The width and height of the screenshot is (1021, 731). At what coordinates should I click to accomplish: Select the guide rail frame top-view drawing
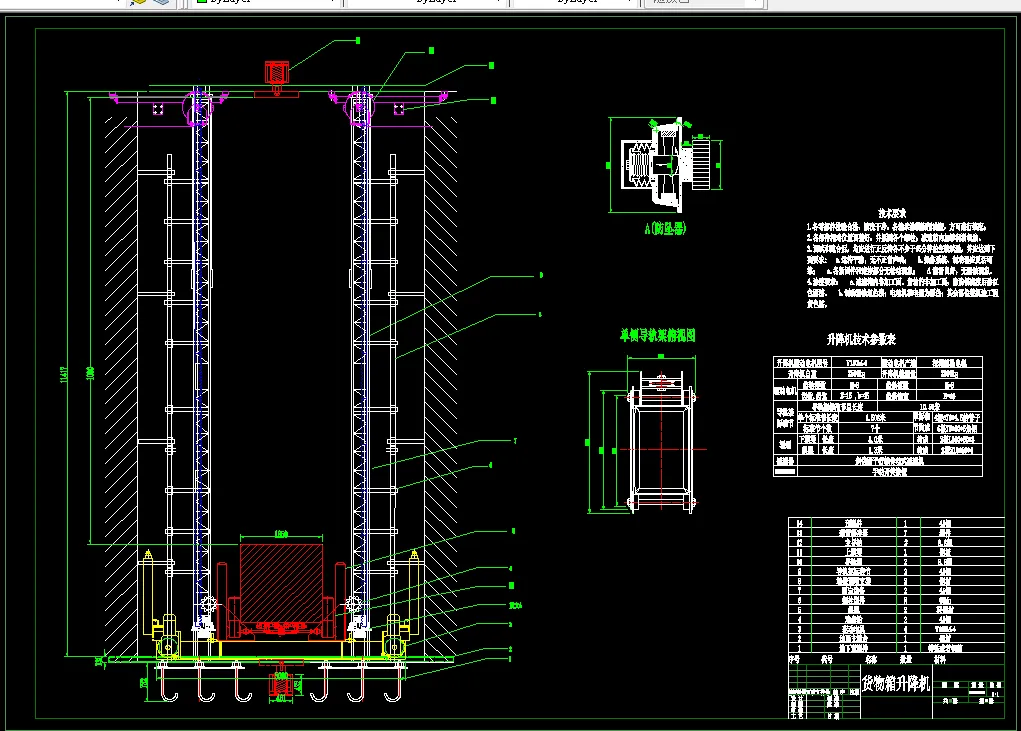[x=662, y=442]
